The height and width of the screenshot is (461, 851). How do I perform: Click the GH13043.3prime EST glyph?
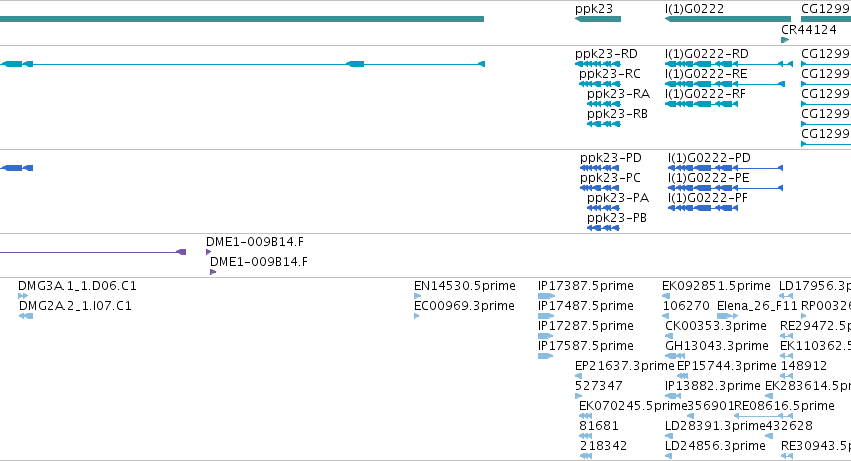click(674, 356)
